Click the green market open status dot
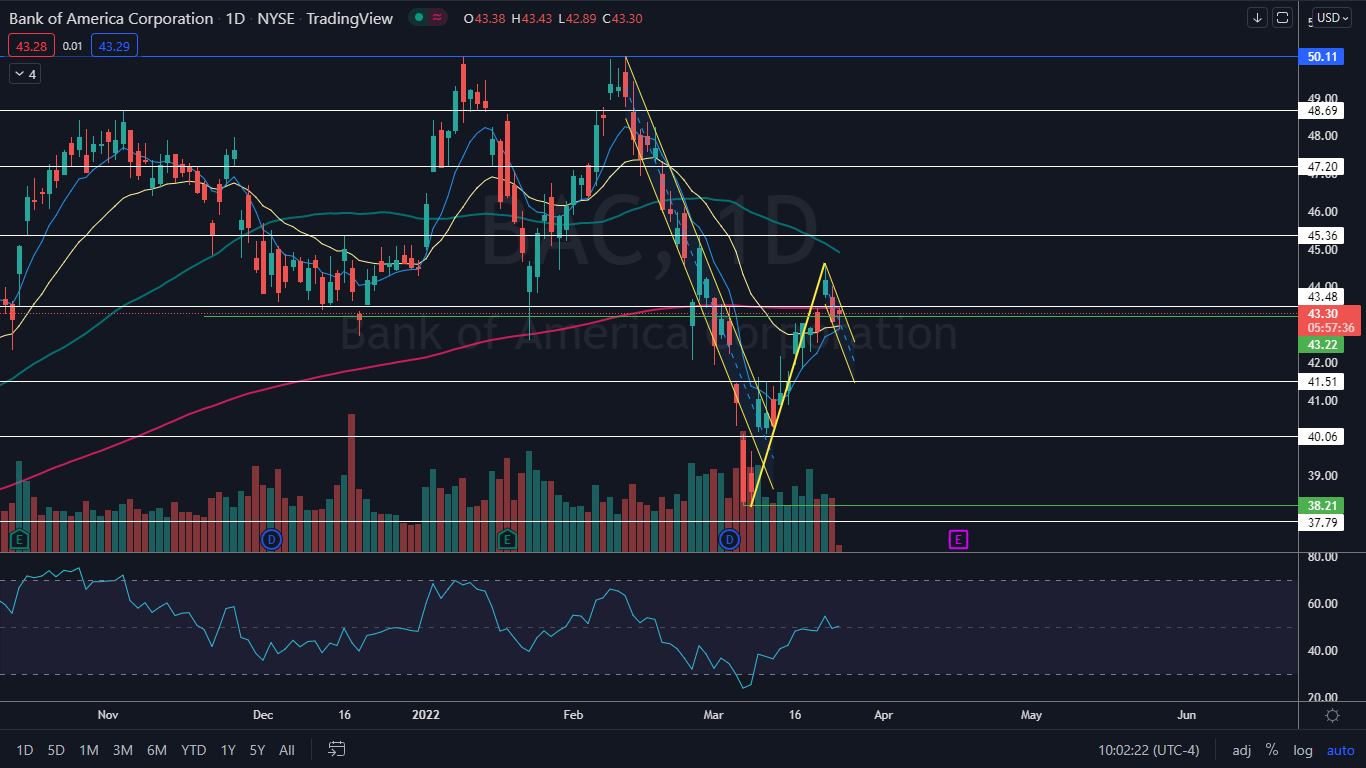This screenshot has height=768, width=1366. pyautogui.click(x=417, y=18)
